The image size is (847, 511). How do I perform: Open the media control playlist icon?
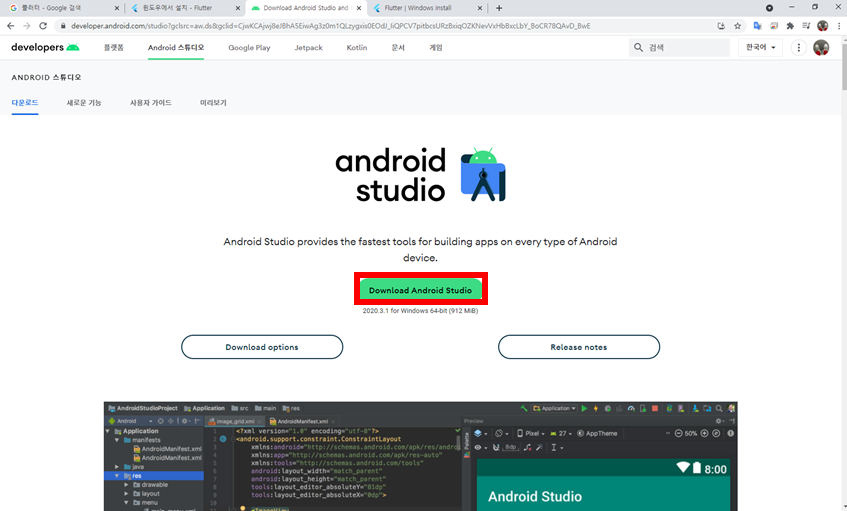pyautogui.click(x=806, y=25)
